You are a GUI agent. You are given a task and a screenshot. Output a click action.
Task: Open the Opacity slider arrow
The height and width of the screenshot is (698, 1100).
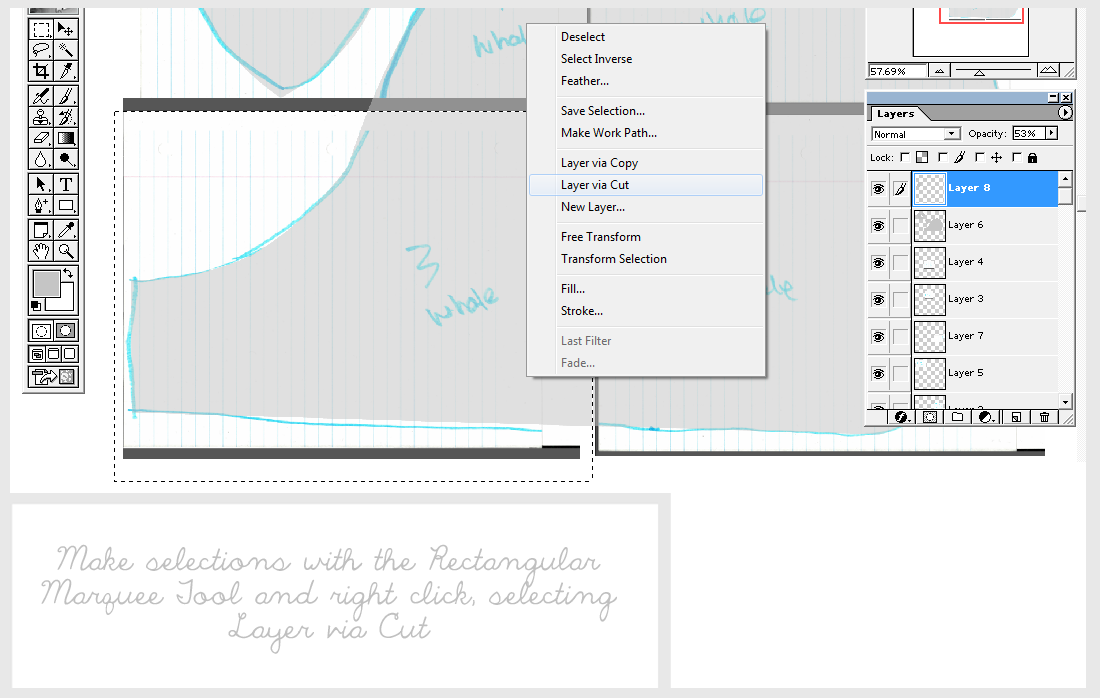point(1050,133)
